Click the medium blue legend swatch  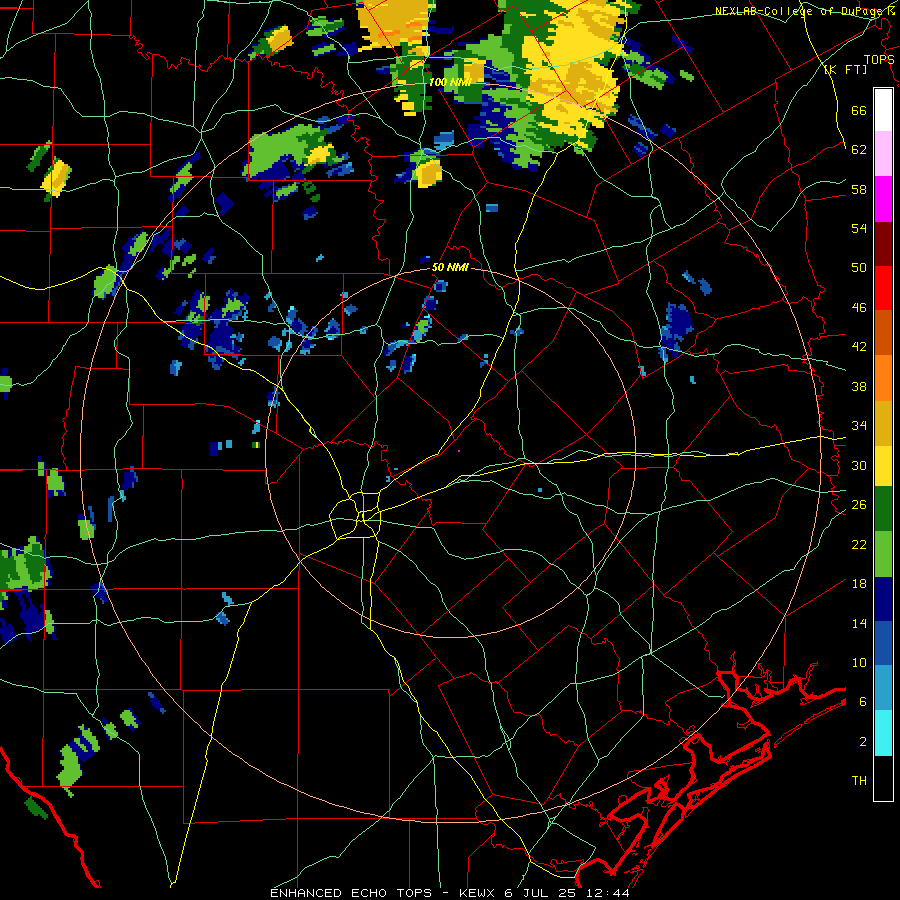click(883, 644)
